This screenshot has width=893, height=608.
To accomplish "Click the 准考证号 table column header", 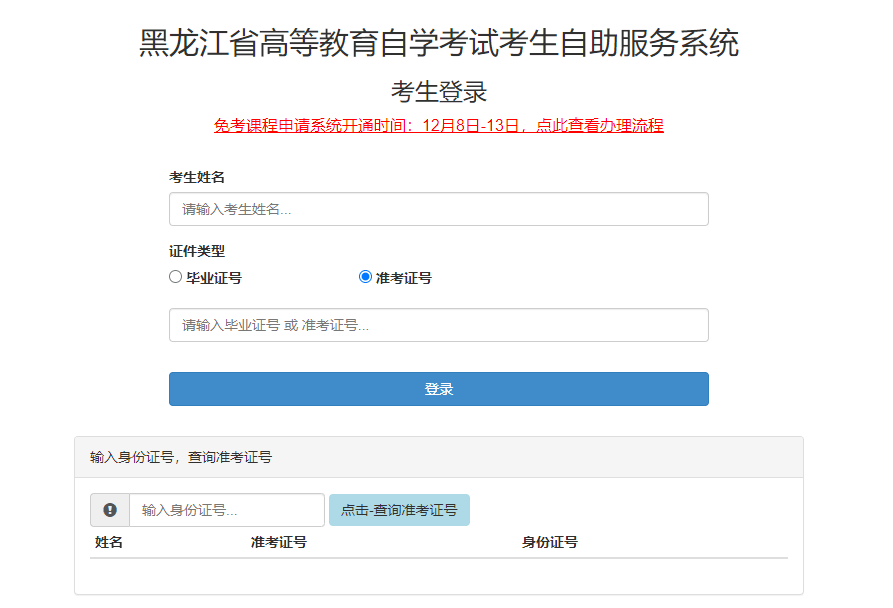I will tap(278, 542).
